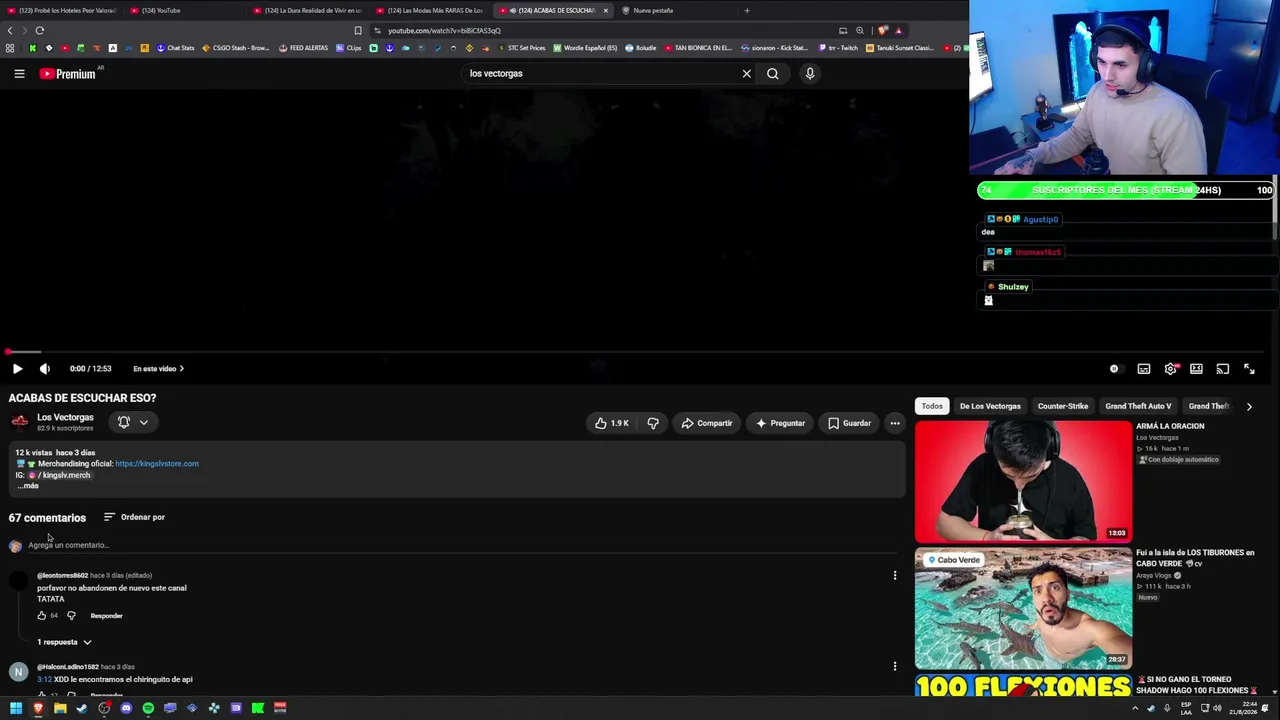Click the Preguntar button
Viewport: 1280px width, 720px height.
(780, 423)
